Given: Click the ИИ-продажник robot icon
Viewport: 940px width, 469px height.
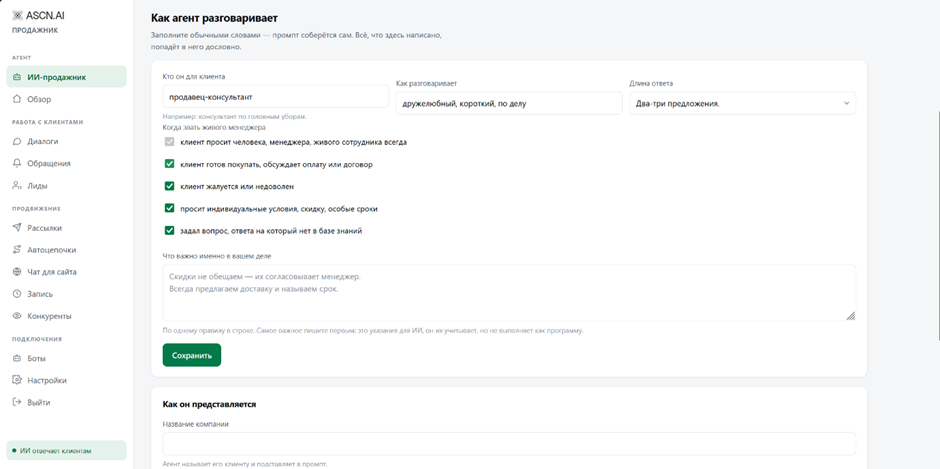Looking at the screenshot, I should point(17,77).
